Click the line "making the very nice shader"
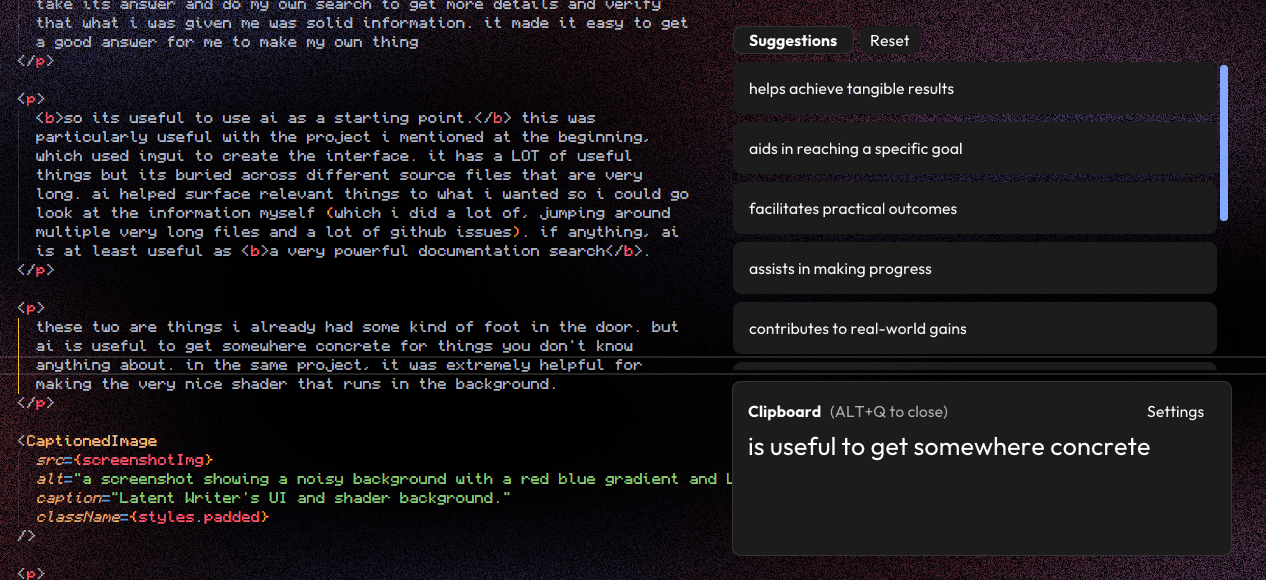This screenshot has height=580, width=1266. pos(296,384)
